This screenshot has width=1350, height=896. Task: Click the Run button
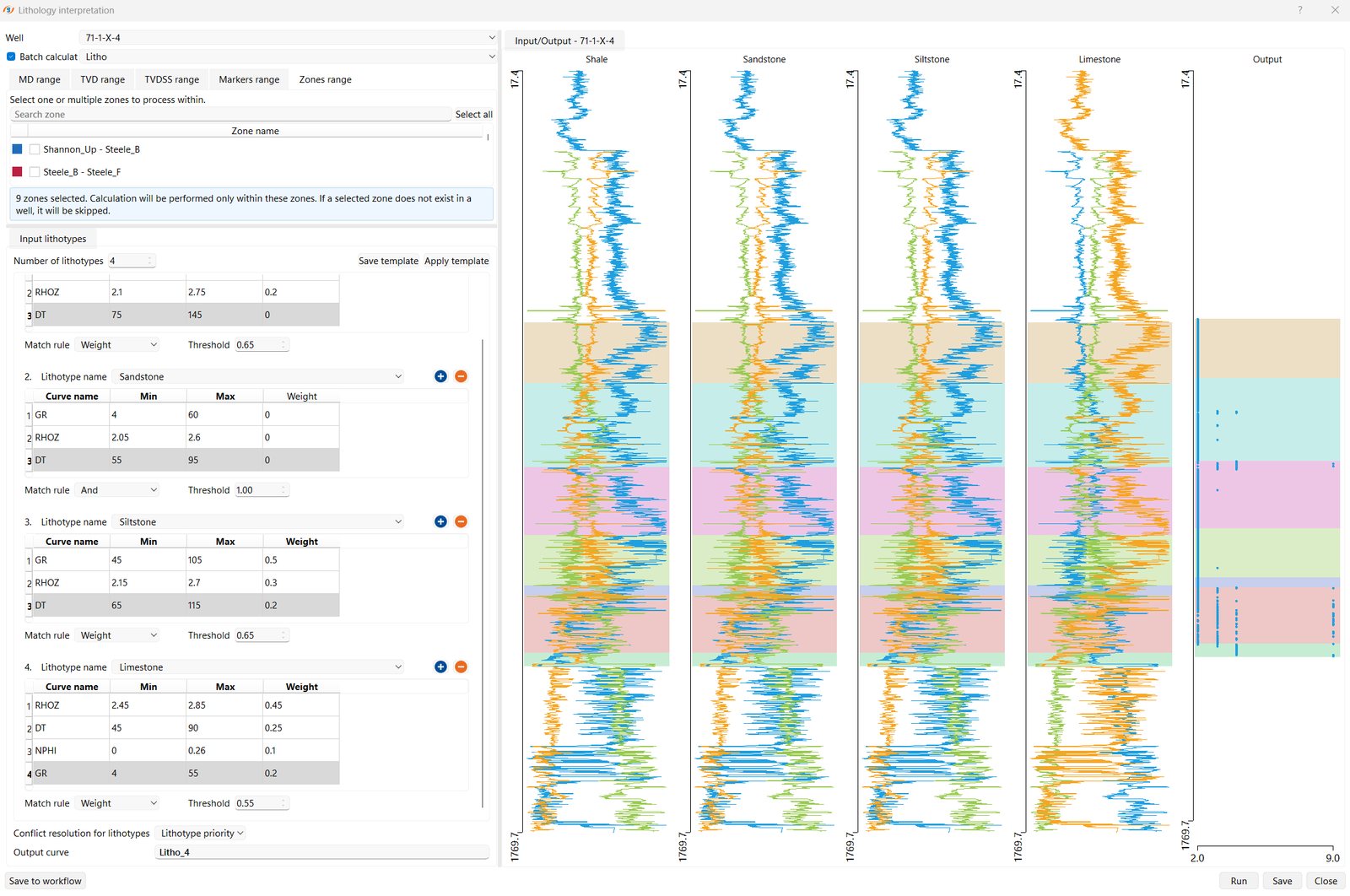1239,881
